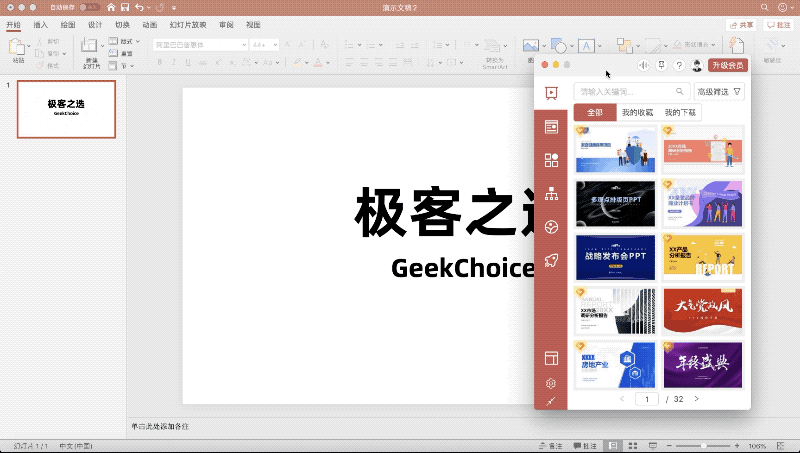Open the slide layouts icon in plugin sidebar
This screenshot has width=800, height=453.
[x=551, y=127]
